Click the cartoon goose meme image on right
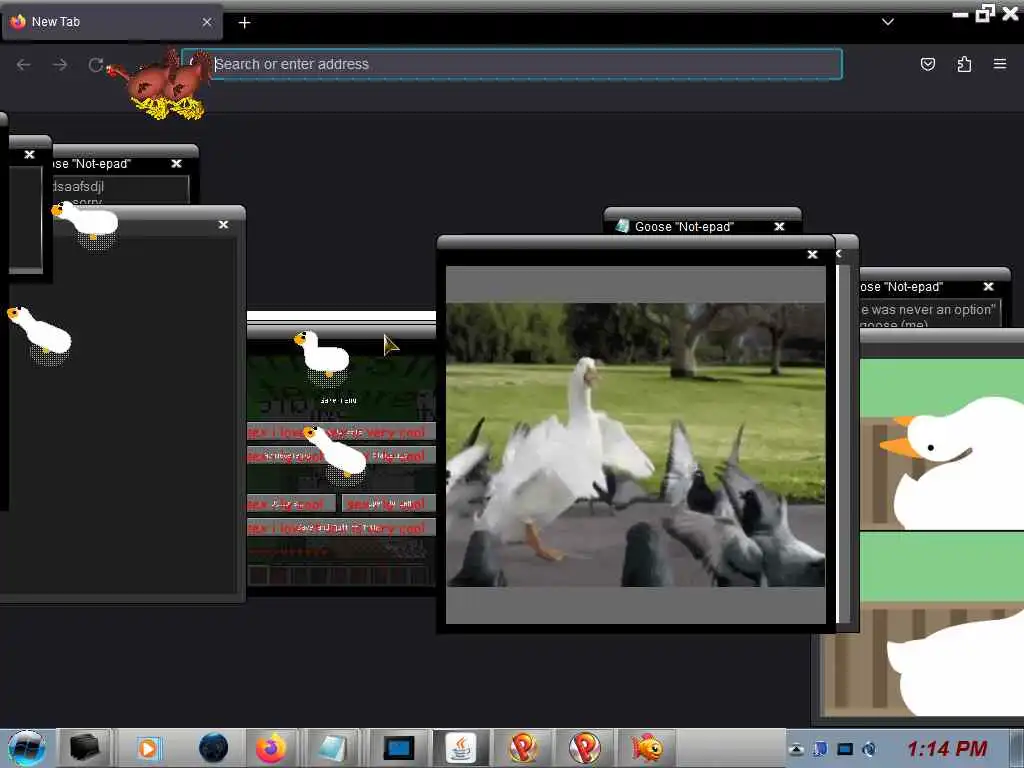Screen dimensions: 1024x768 (940, 536)
